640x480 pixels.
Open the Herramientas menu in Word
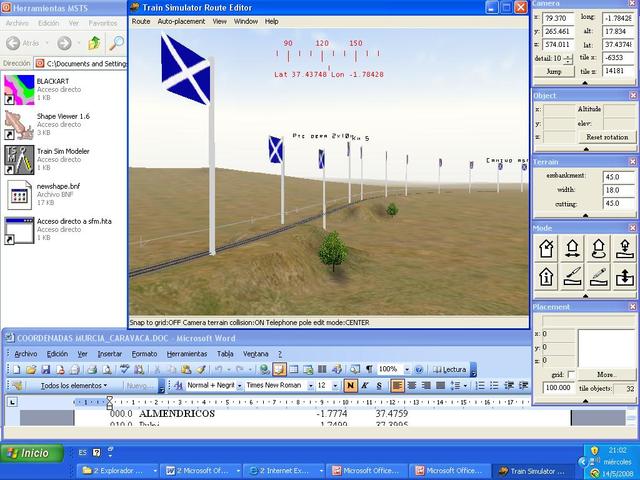[187, 353]
